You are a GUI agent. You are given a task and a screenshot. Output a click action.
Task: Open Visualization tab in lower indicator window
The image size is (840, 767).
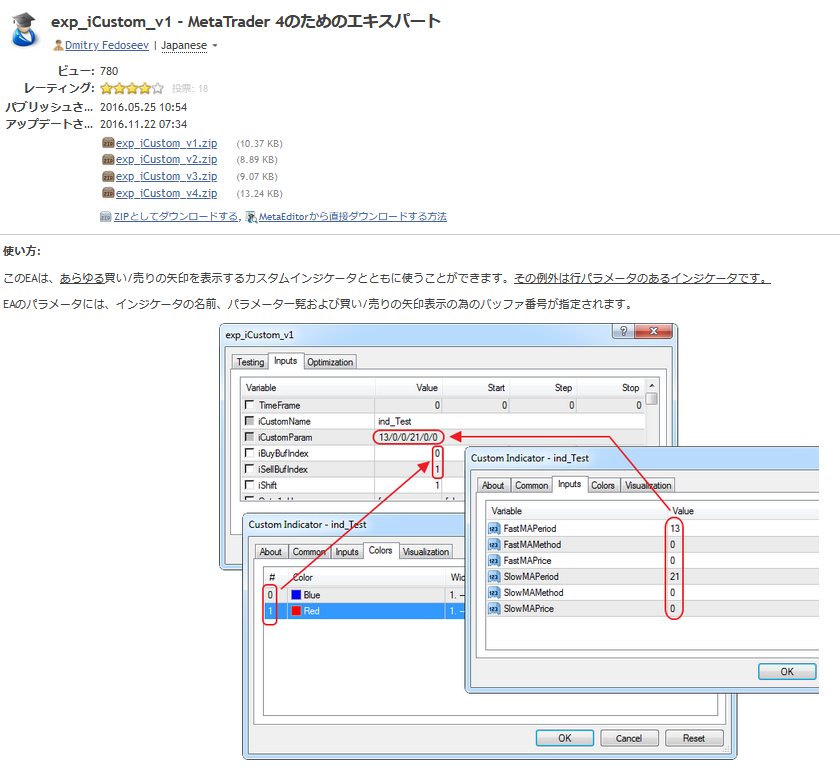pos(426,552)
